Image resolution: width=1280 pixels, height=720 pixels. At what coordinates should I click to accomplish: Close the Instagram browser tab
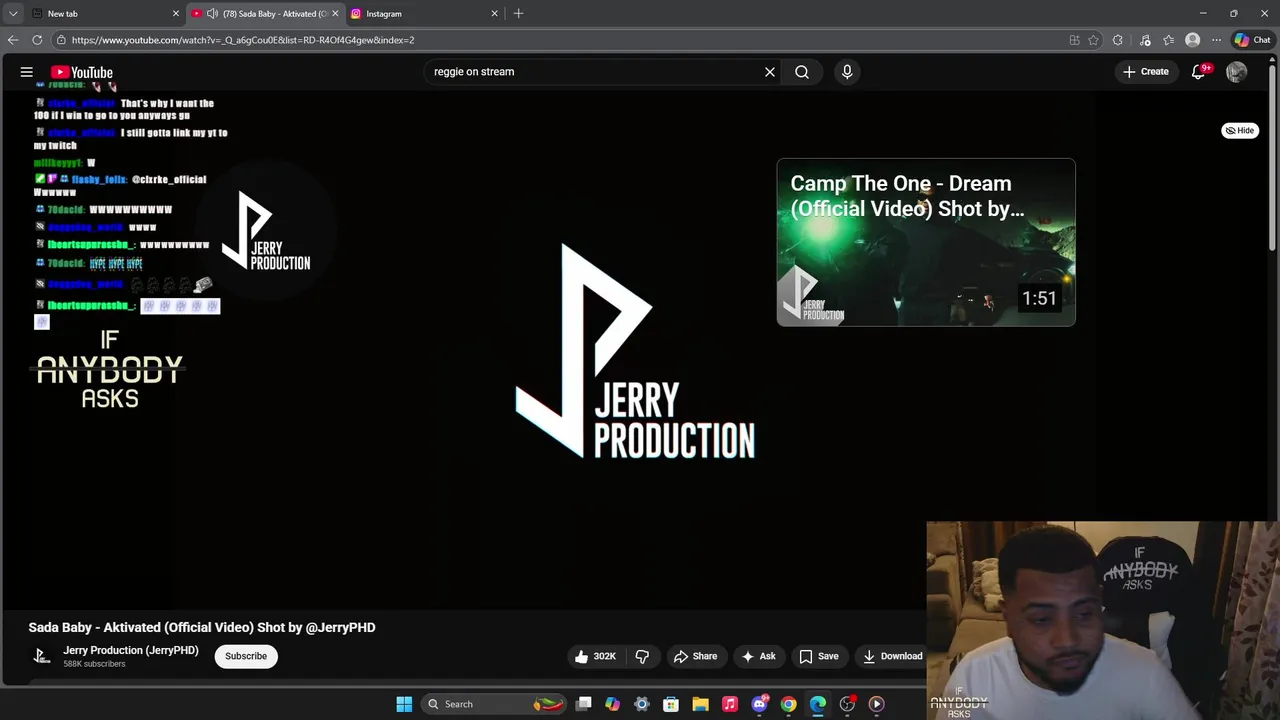pos(494,14)
